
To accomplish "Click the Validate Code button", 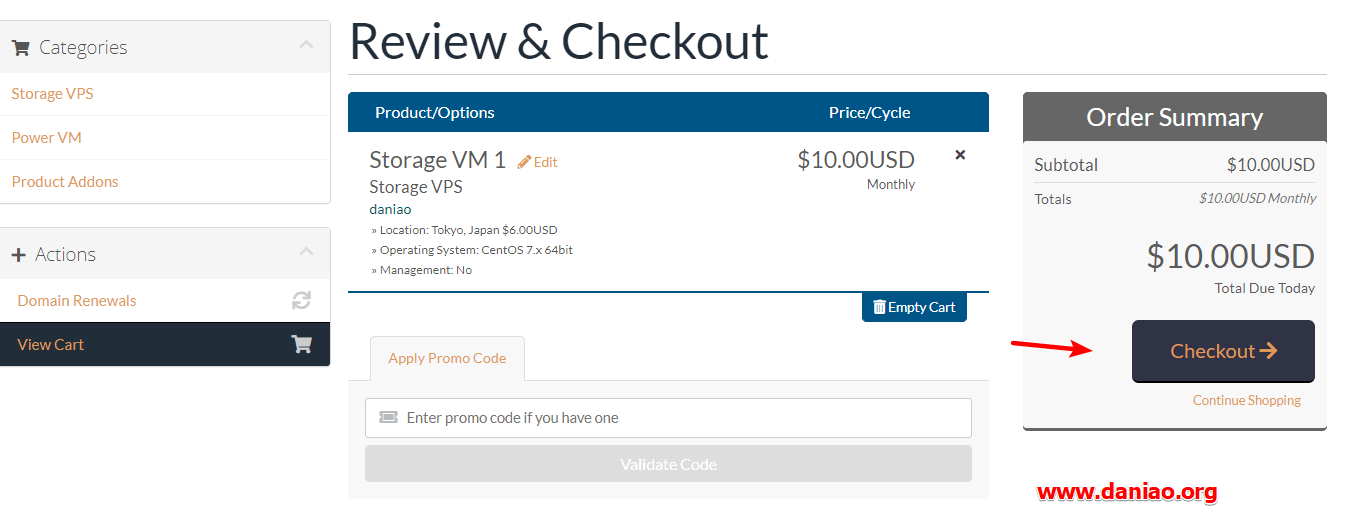I will pyautogui.click(x=668, y=464).
